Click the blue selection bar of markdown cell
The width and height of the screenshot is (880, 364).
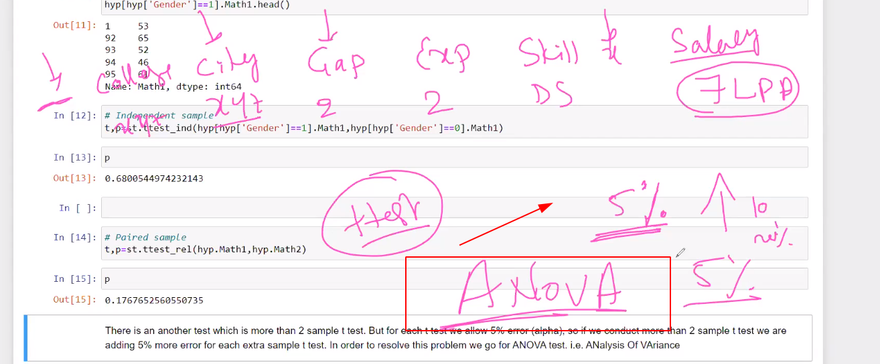(x=25, y=338)
